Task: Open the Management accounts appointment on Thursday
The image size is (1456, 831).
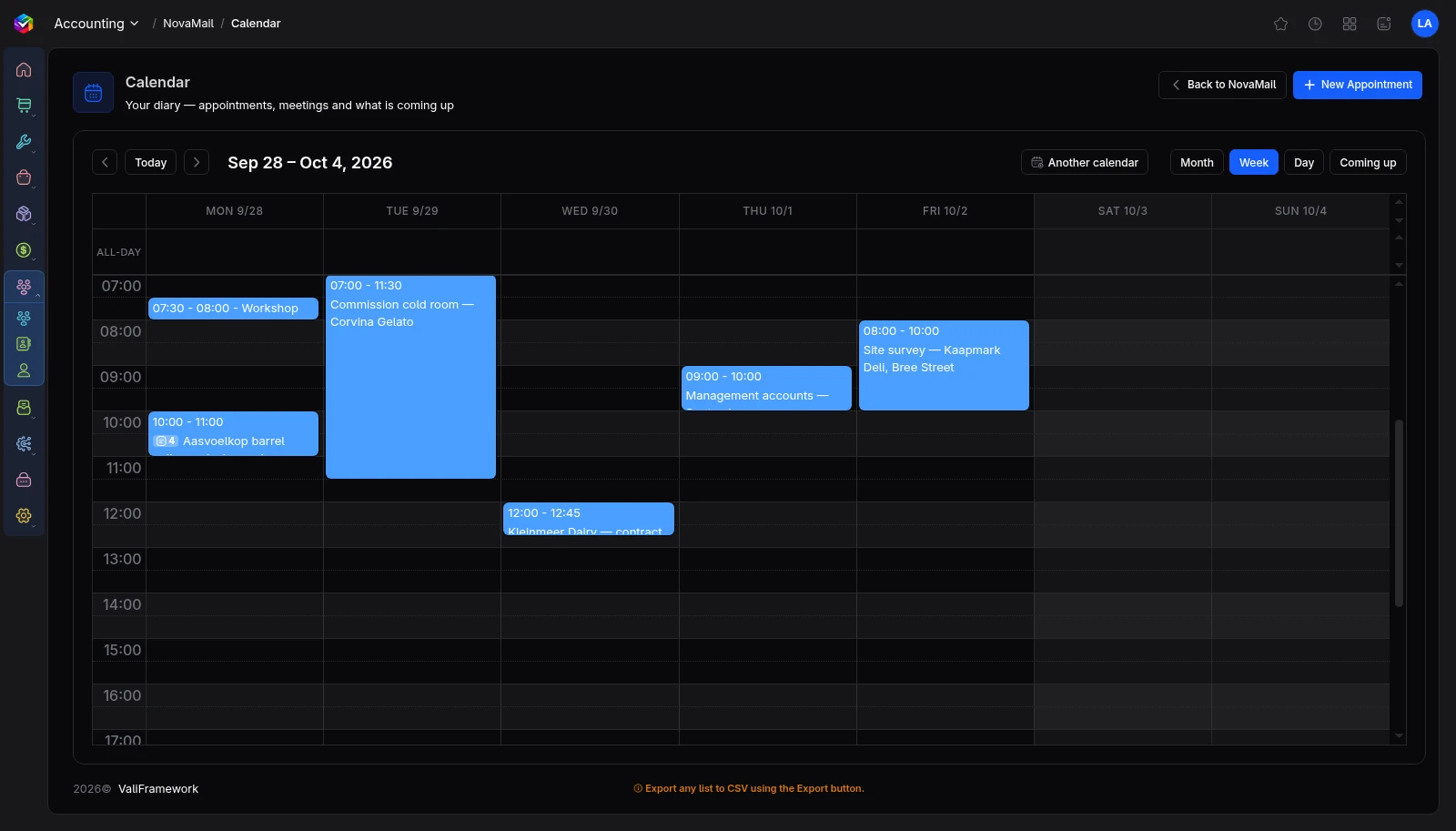Action: point(766,389)
